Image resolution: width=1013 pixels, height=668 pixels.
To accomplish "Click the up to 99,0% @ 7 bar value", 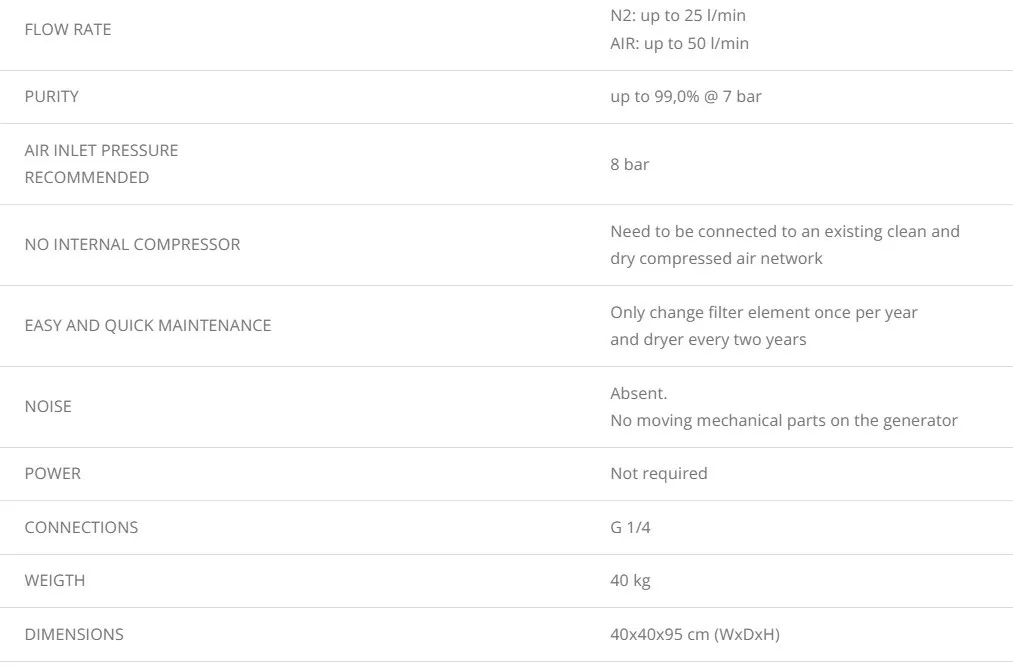I will coord(685,97).
